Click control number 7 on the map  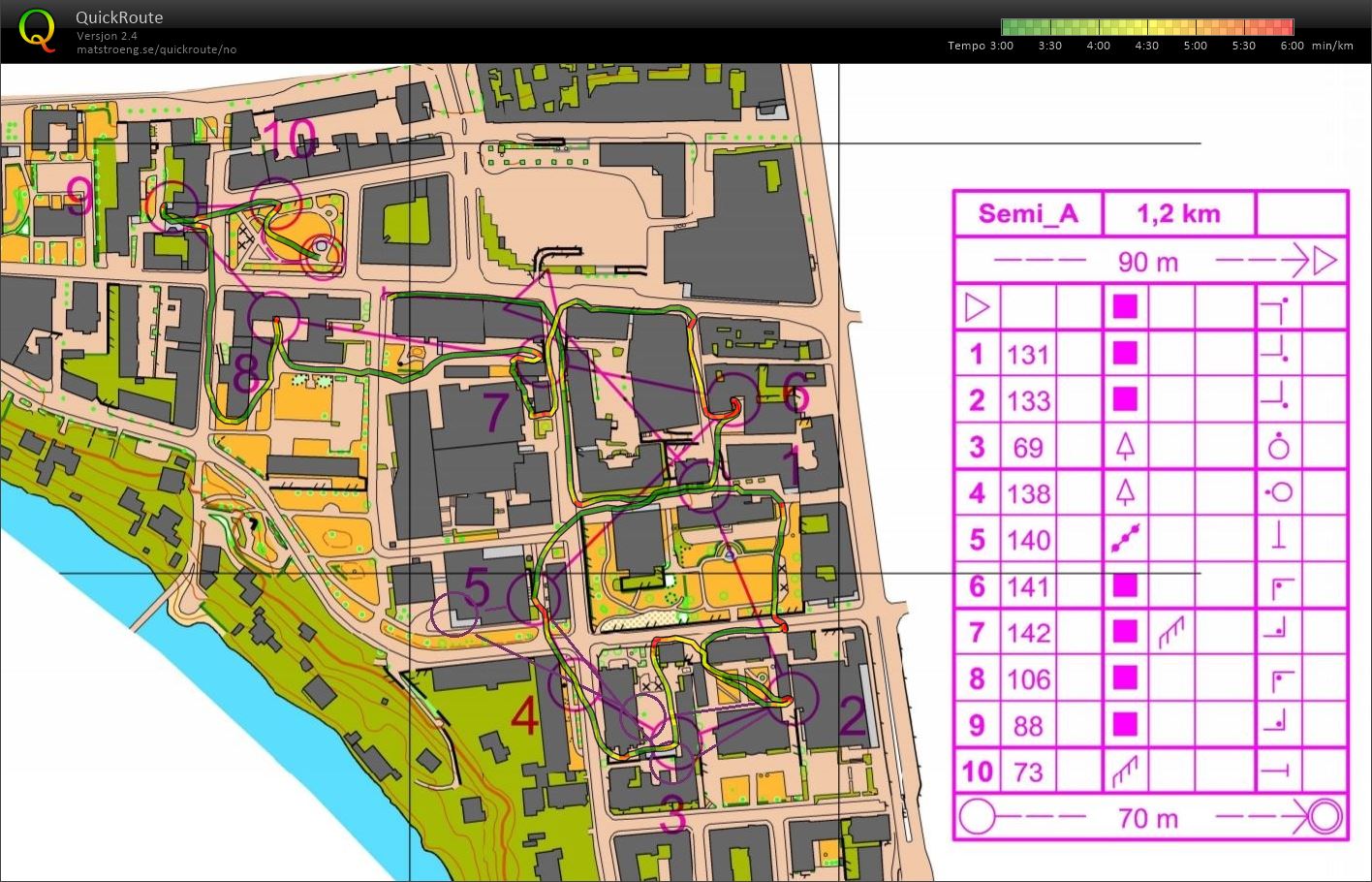tap(496, 412)
